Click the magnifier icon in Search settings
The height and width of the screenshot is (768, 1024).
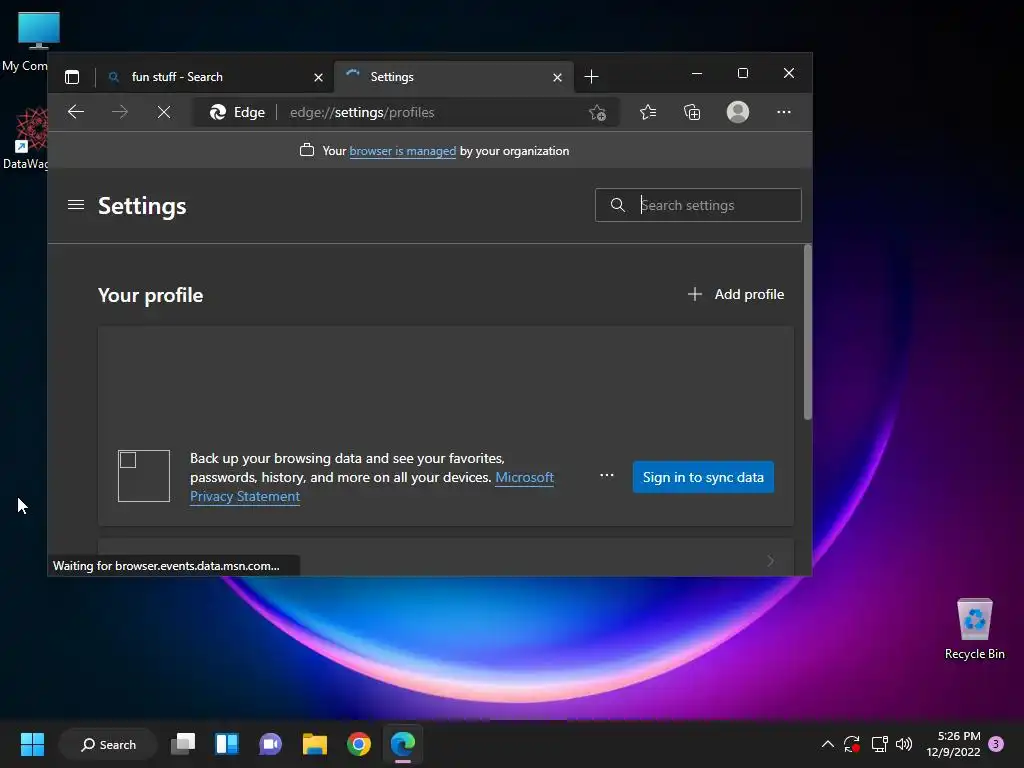[x=617, y=205]
